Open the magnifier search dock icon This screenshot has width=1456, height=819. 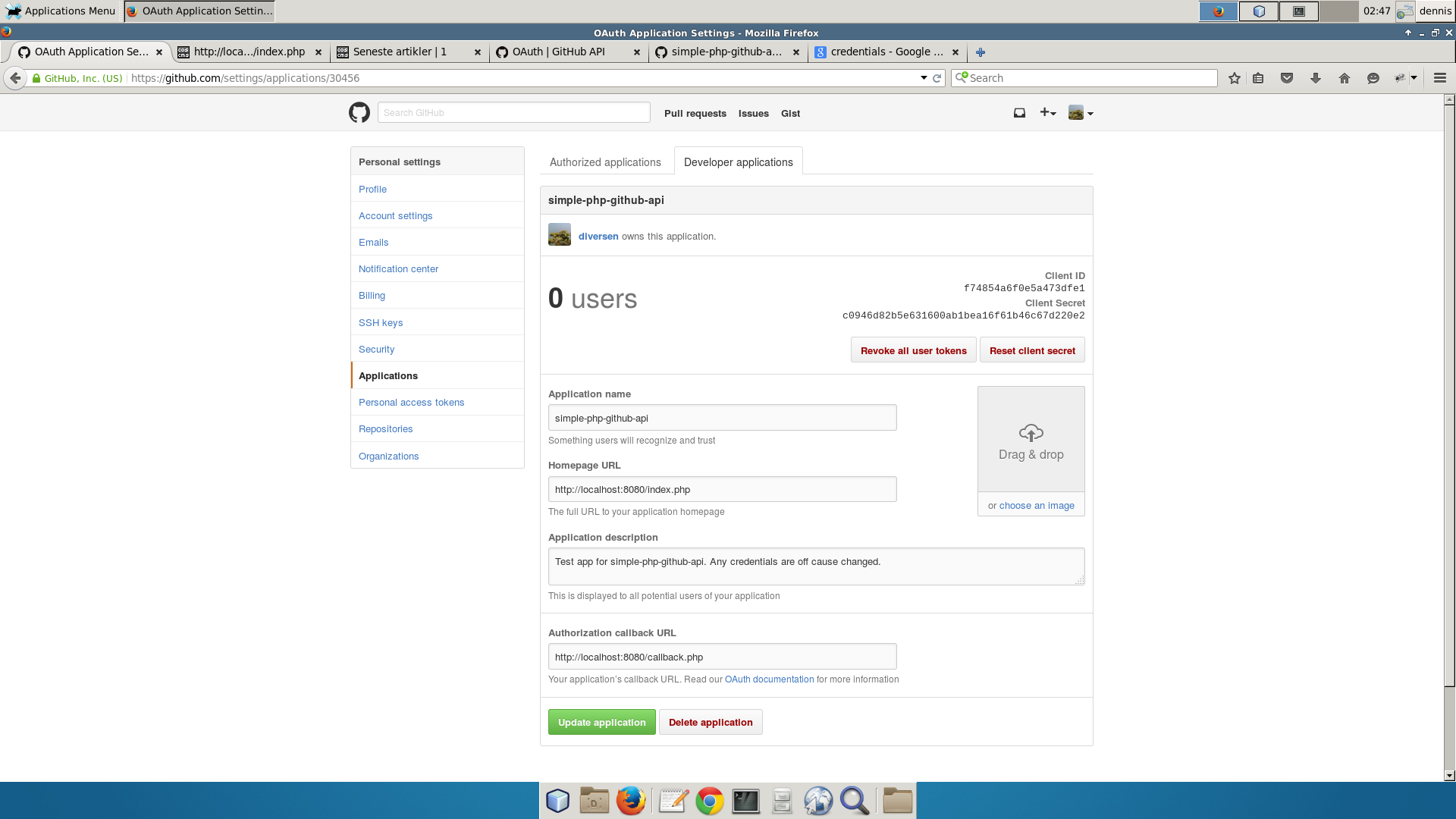coord(855,801)
